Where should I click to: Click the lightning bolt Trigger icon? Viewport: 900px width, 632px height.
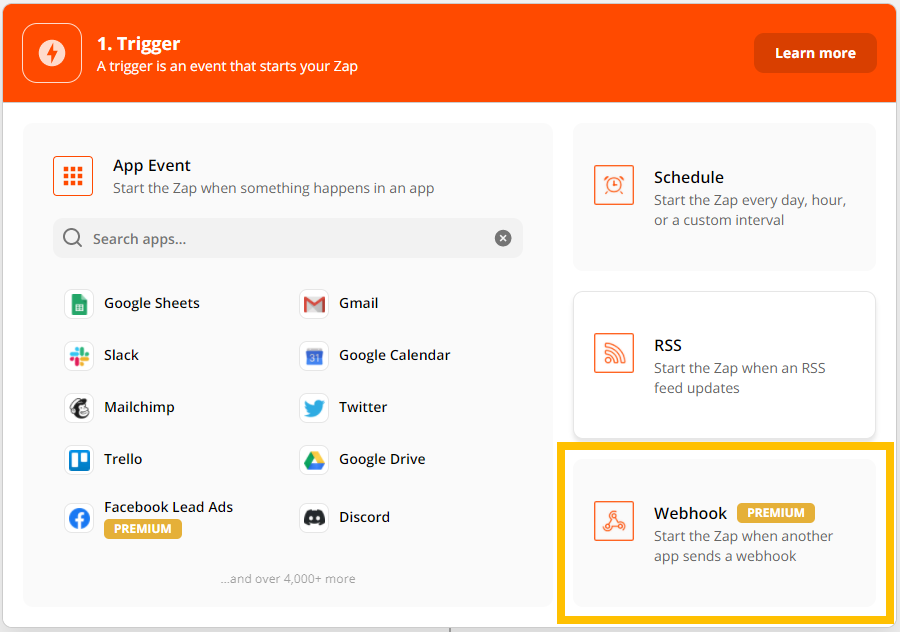point(52,53)
